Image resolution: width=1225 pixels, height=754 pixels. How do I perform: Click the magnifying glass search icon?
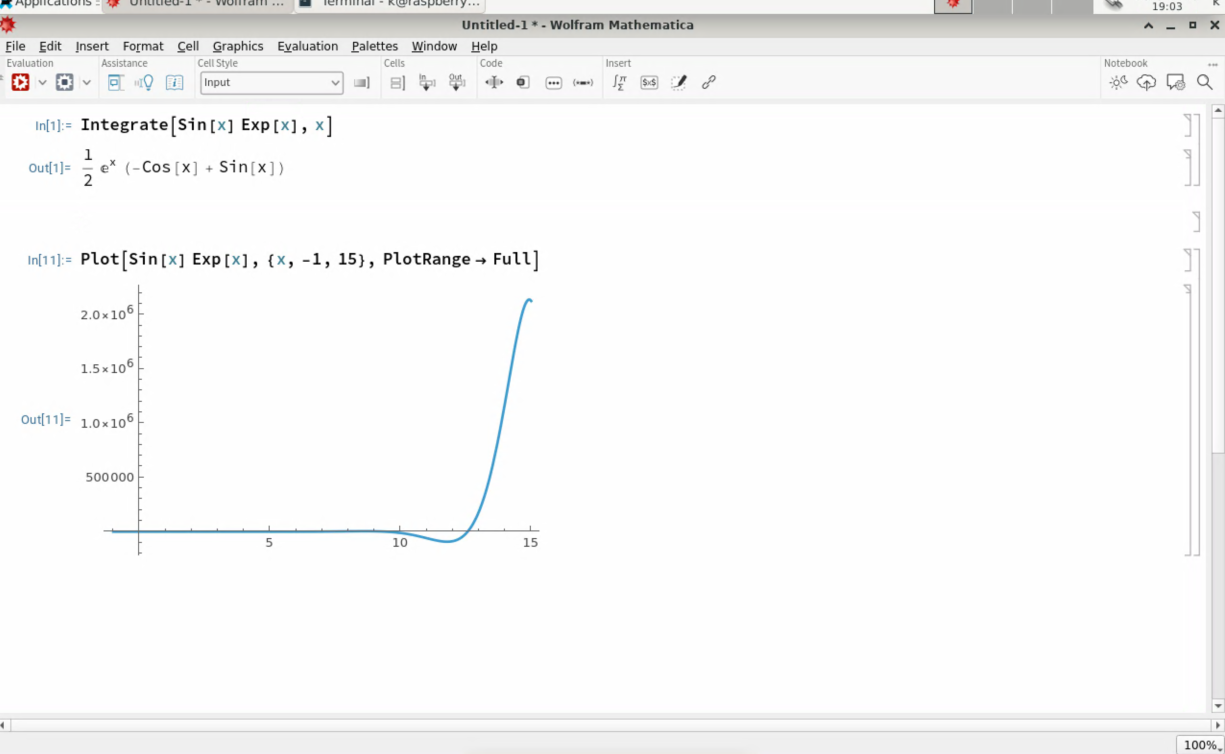[x=1205, y=83]
